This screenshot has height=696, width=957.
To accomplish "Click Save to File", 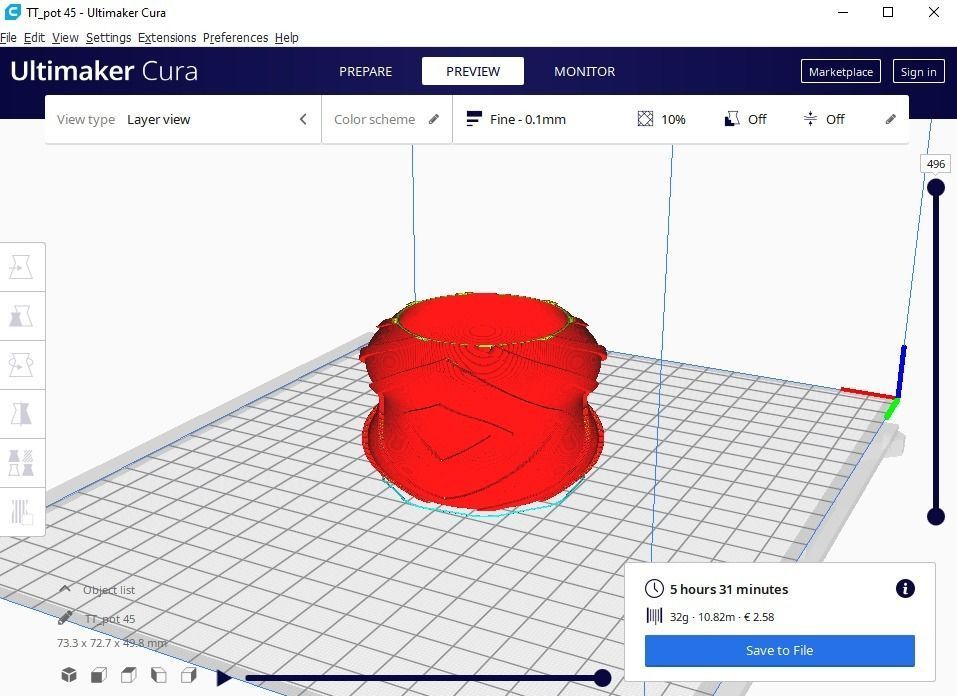I will click(x=779, y=650).
